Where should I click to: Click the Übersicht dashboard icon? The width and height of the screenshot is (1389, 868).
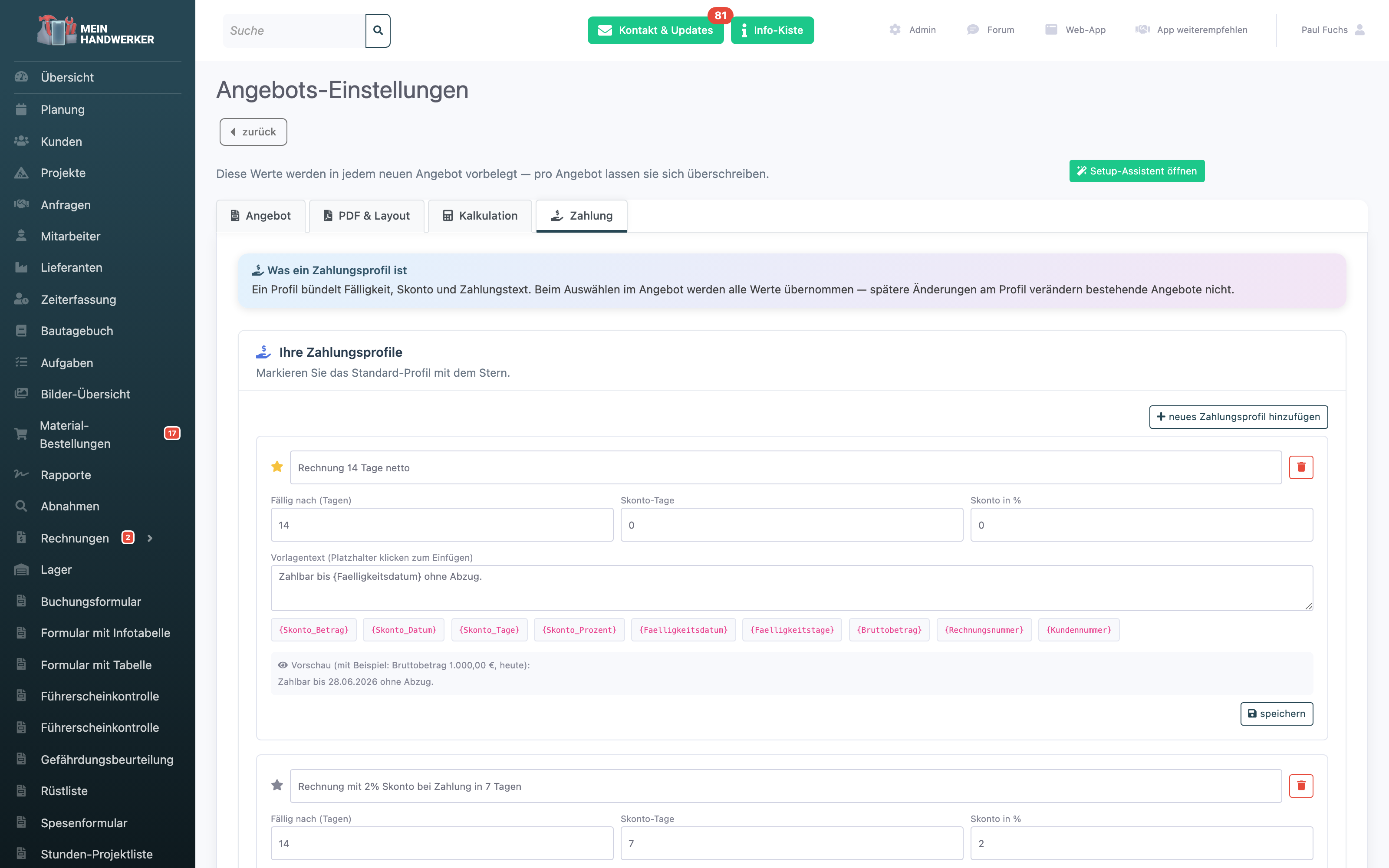pyautogui.click(x=21, y=77)
